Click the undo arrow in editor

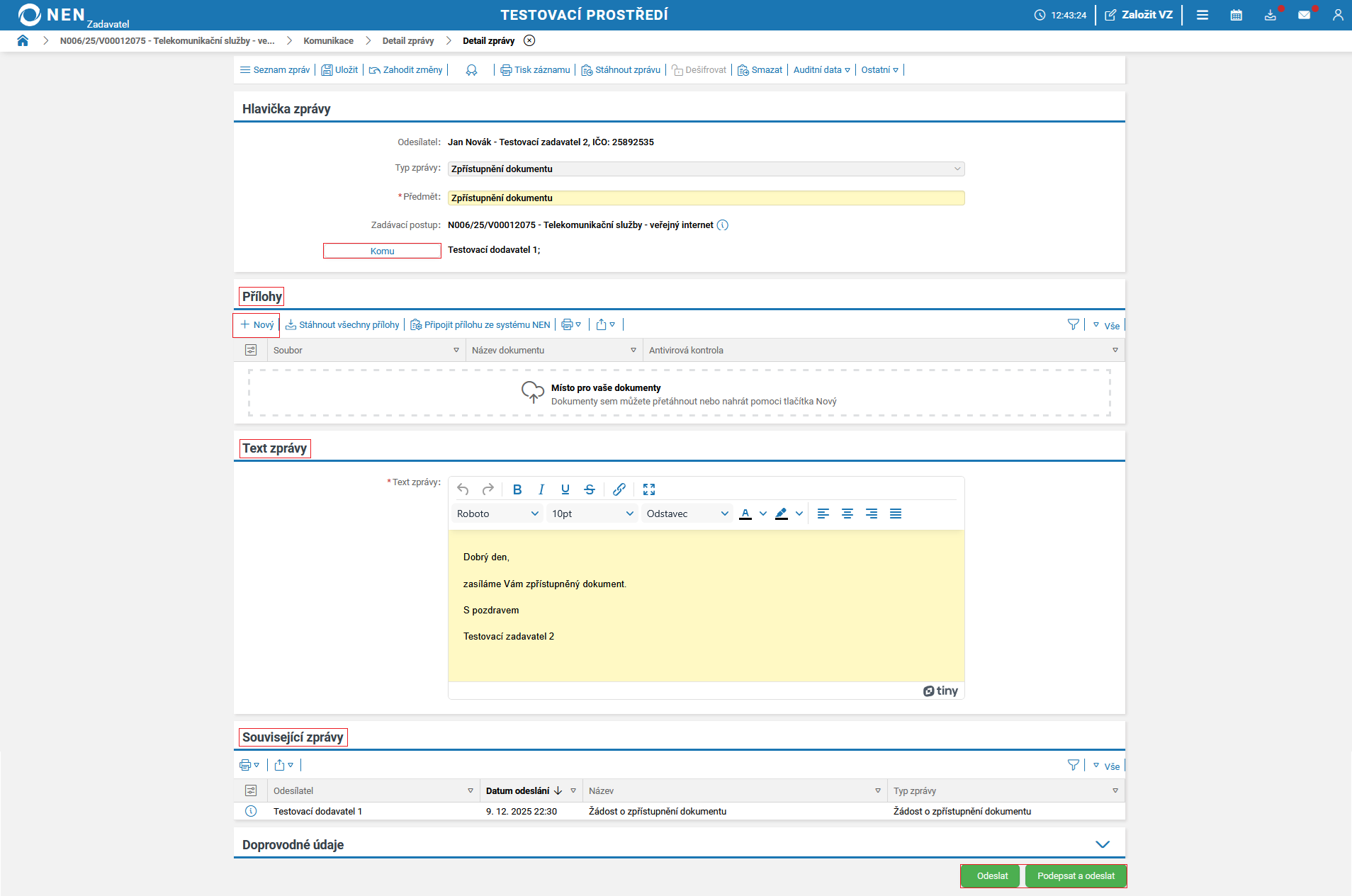click(x=463, y=489)
